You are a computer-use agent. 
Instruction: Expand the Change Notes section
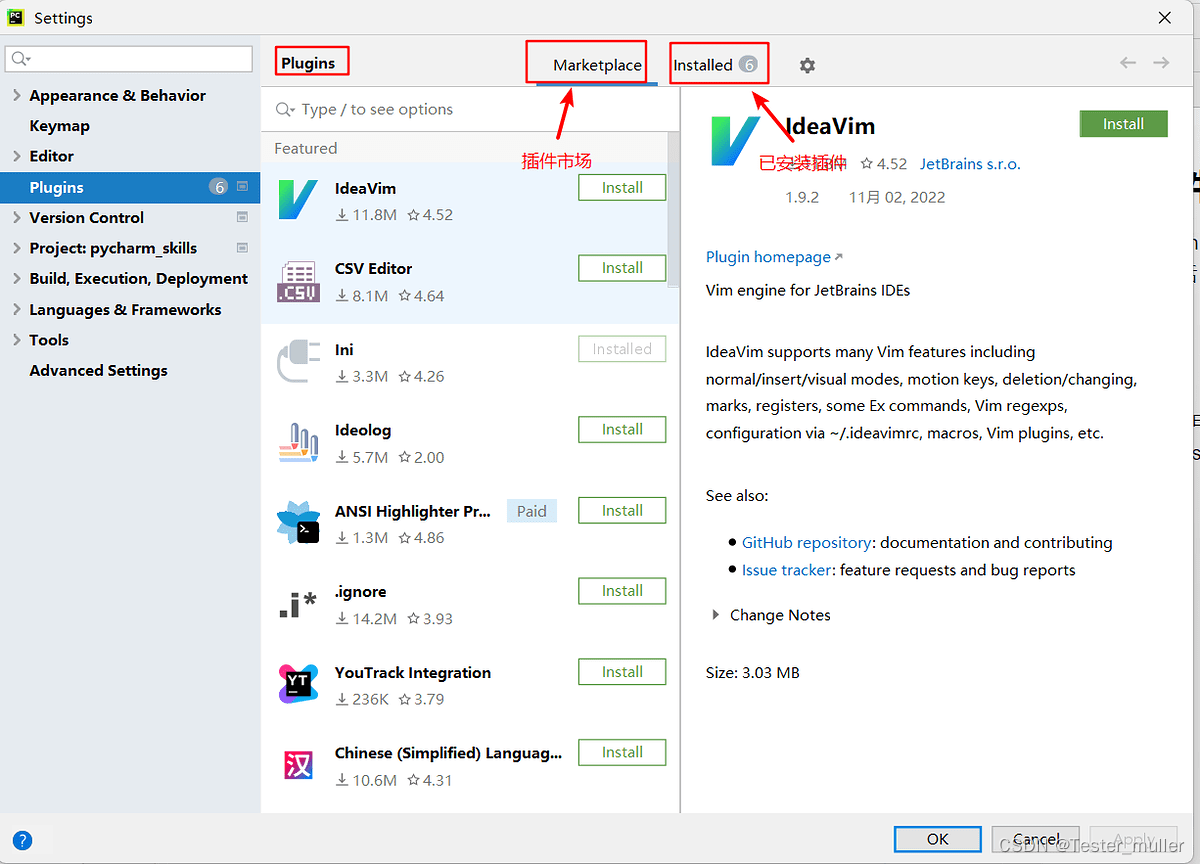[x=715, y=615]
